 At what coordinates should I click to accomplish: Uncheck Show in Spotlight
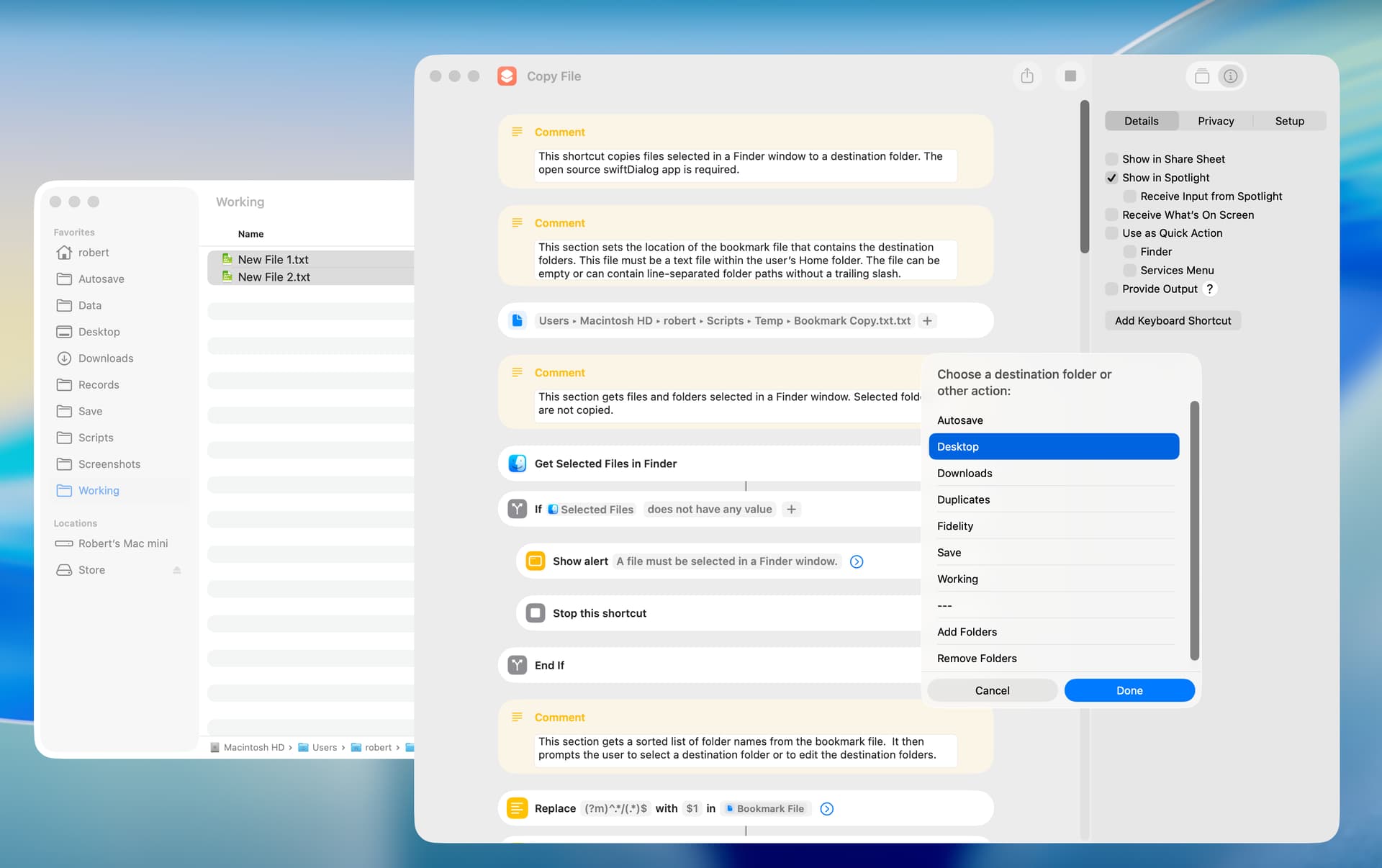(x=1112, y=178)
